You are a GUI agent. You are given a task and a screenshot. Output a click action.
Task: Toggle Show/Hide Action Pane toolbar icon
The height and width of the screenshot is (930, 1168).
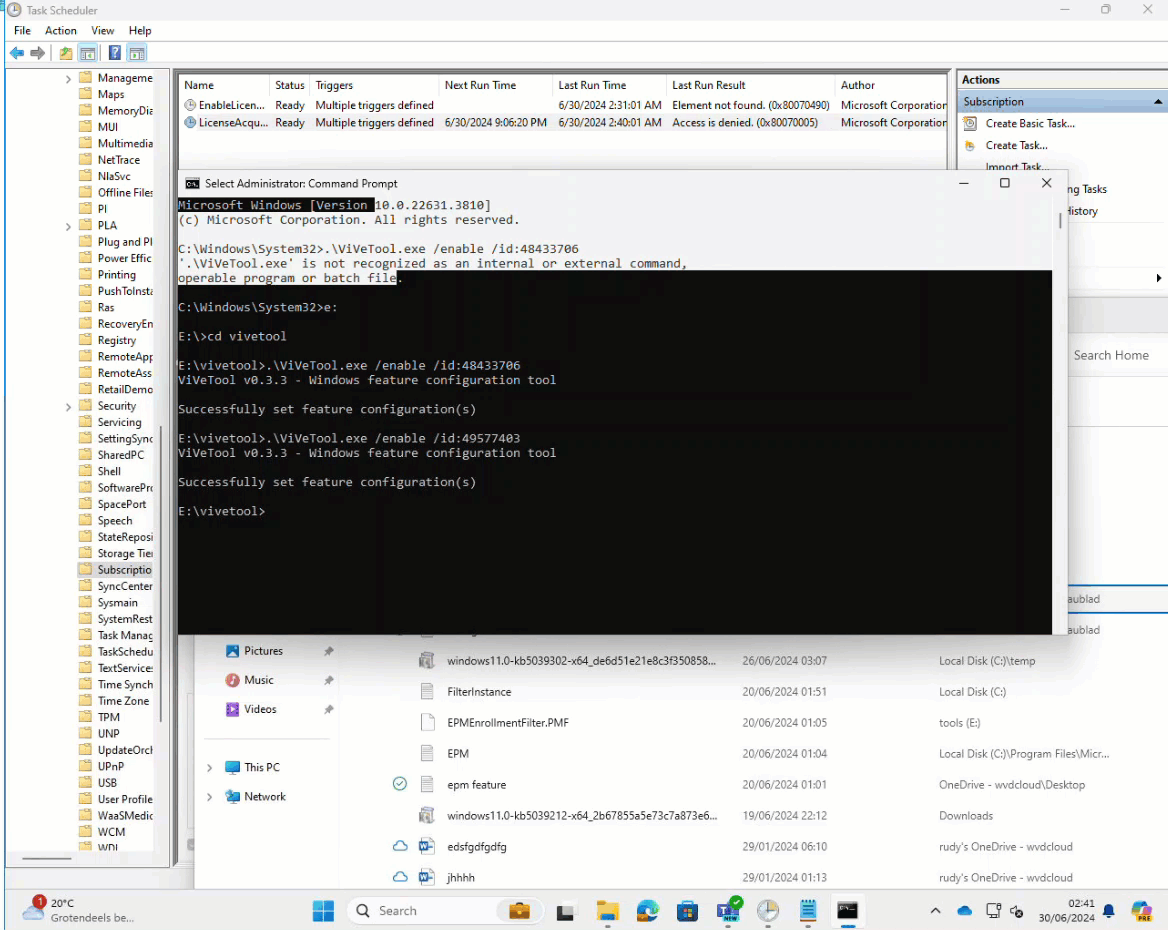coord(136,53)
